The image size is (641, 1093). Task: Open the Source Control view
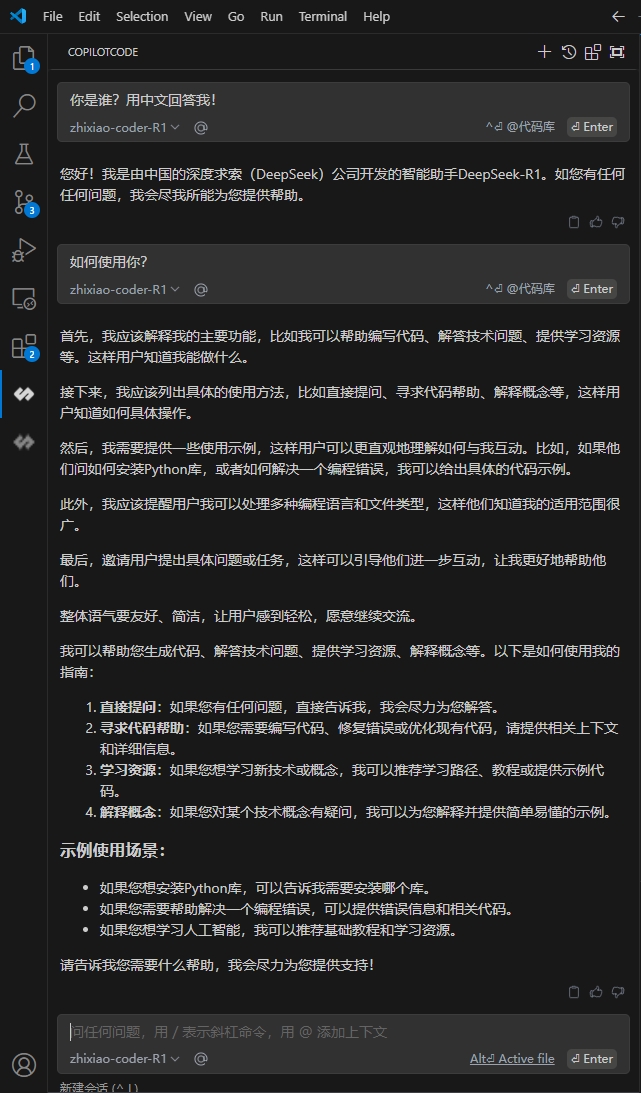tap(23, 201)
